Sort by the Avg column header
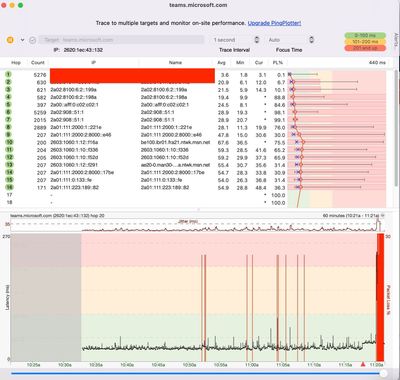Viewport: 400px width, 380px height. [221, 62]
